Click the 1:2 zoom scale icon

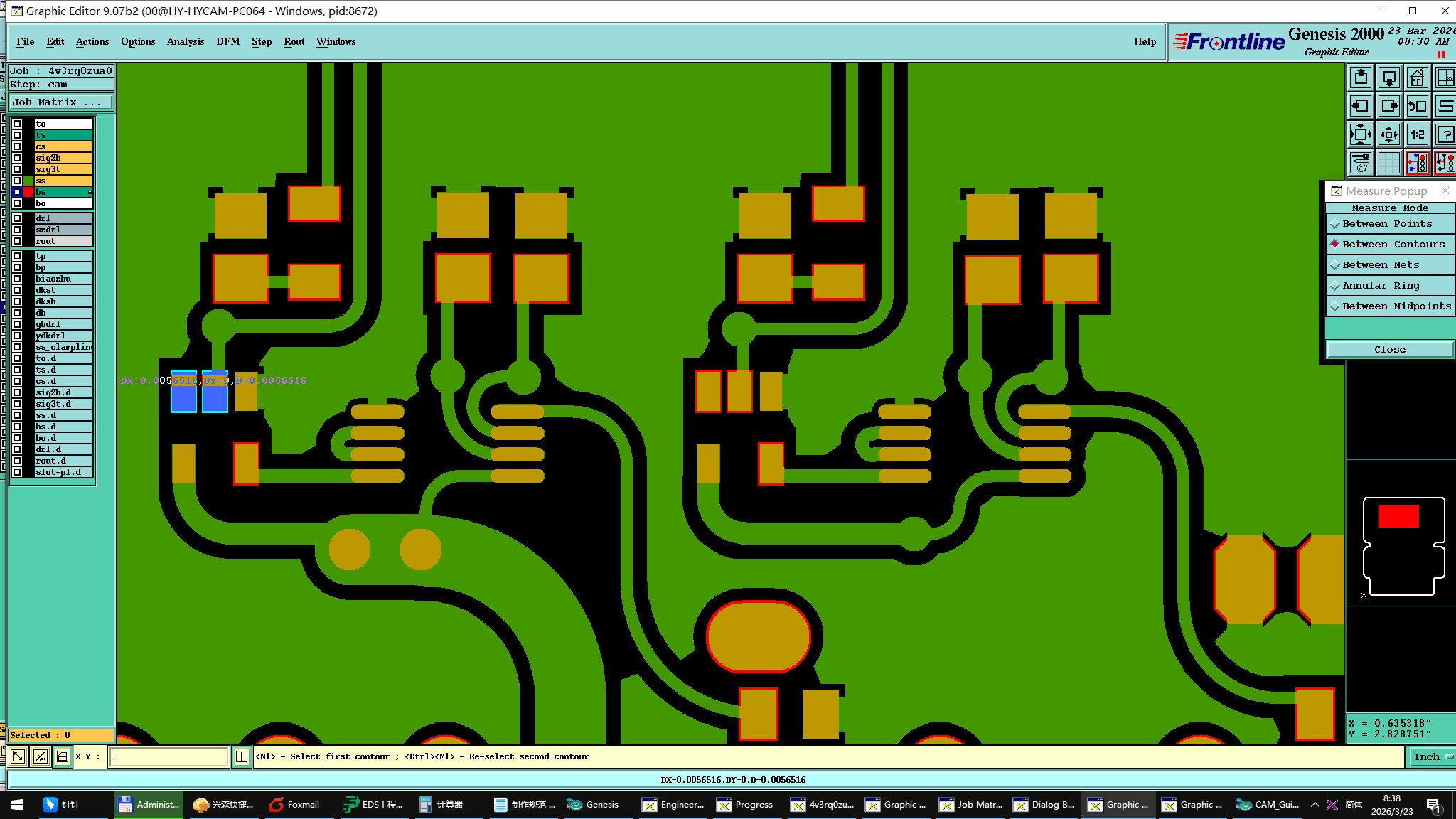coord(1417,134)
